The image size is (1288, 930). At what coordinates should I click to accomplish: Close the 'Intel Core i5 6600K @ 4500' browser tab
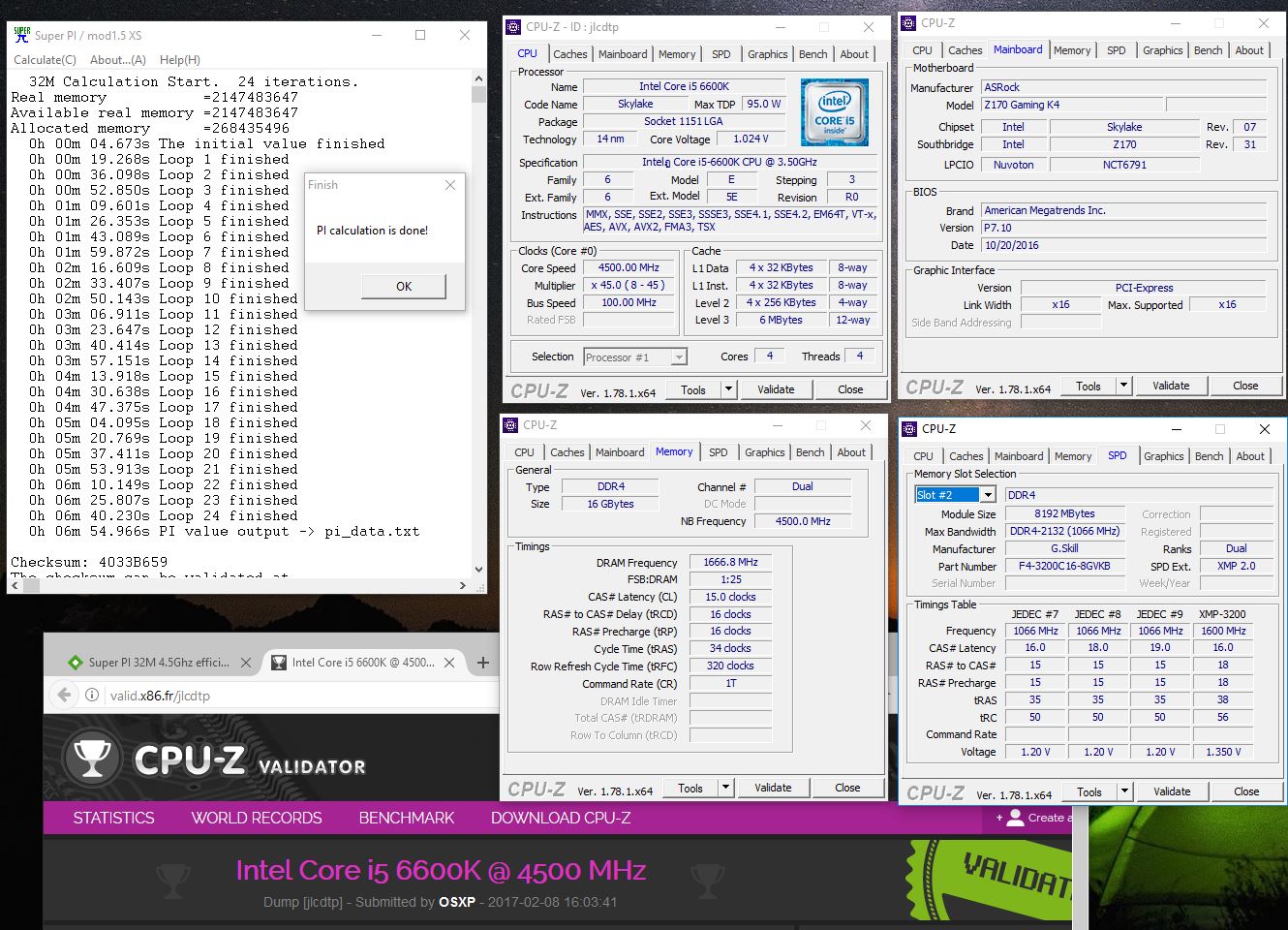(x=449, y=663)
